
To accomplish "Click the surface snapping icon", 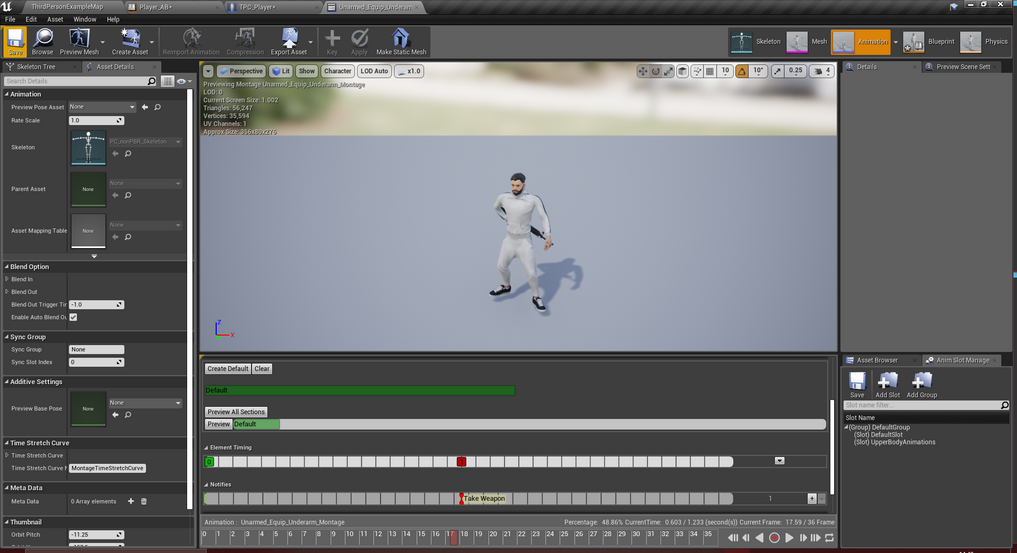I will pos(697,71).
